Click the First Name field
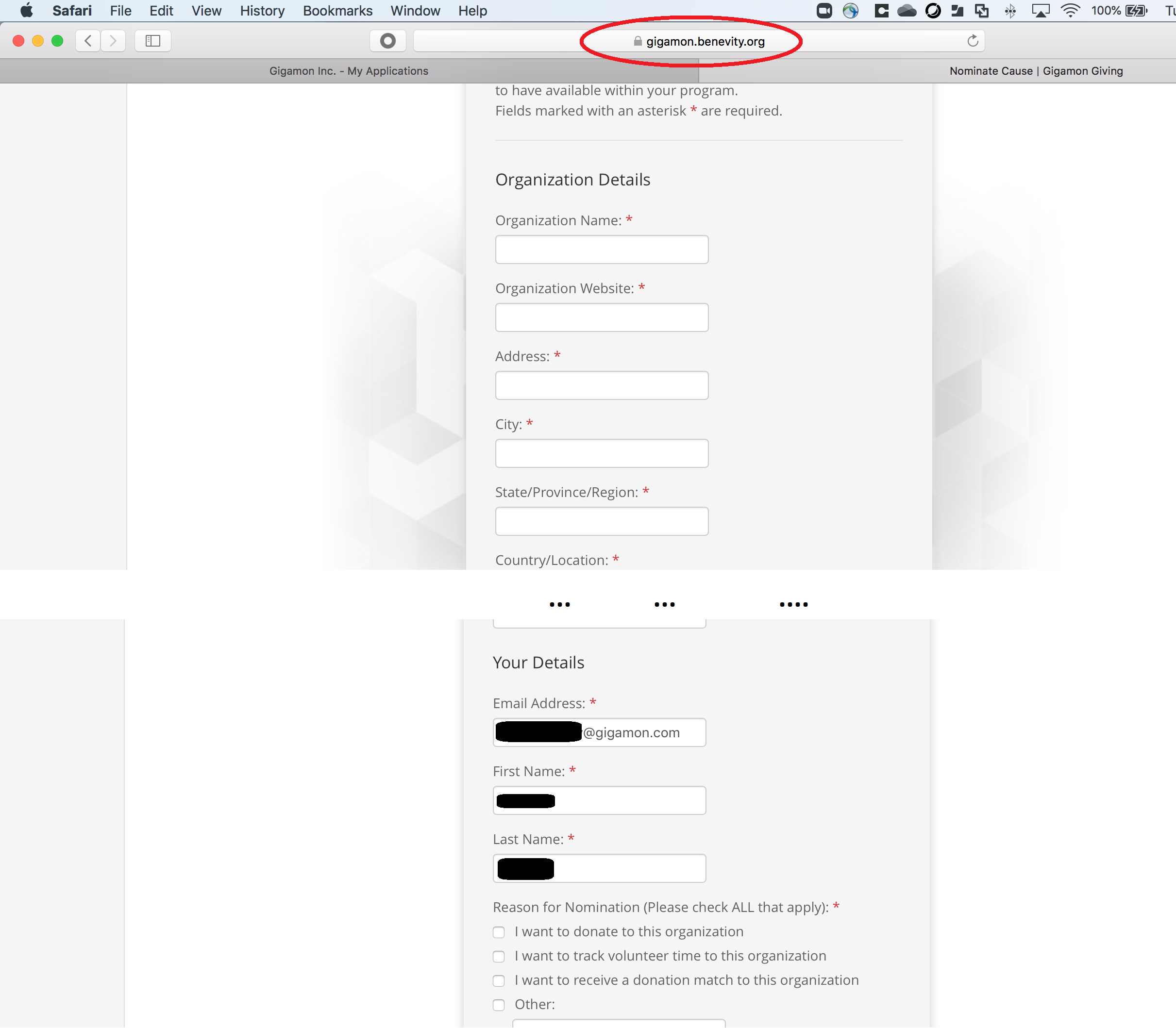1176x1028 pixels. coord(599,800)
